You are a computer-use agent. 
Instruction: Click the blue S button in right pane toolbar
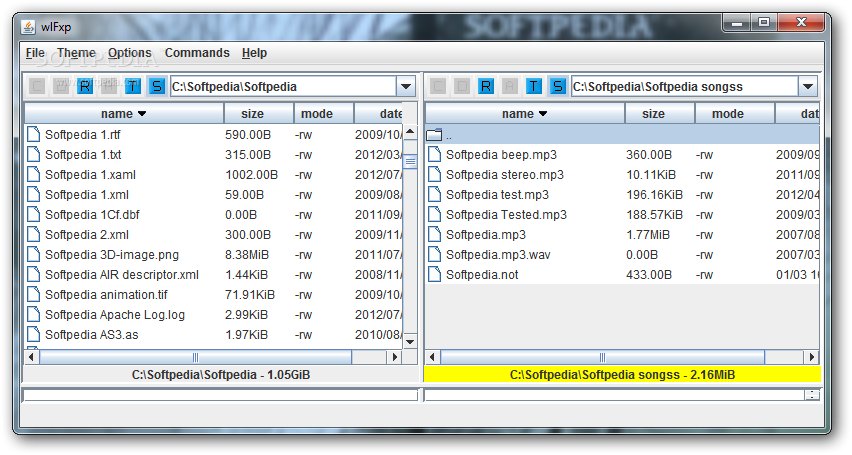point(557,86)
